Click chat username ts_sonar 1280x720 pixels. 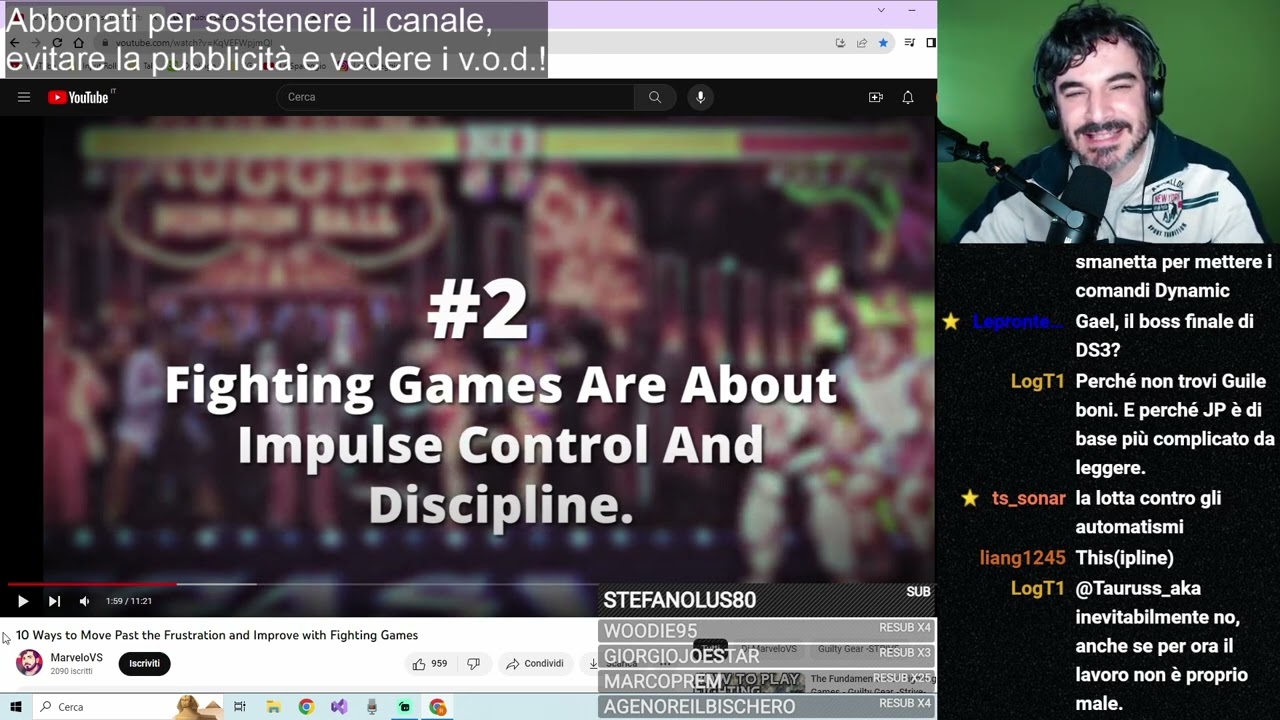(x=1029, y=498)
